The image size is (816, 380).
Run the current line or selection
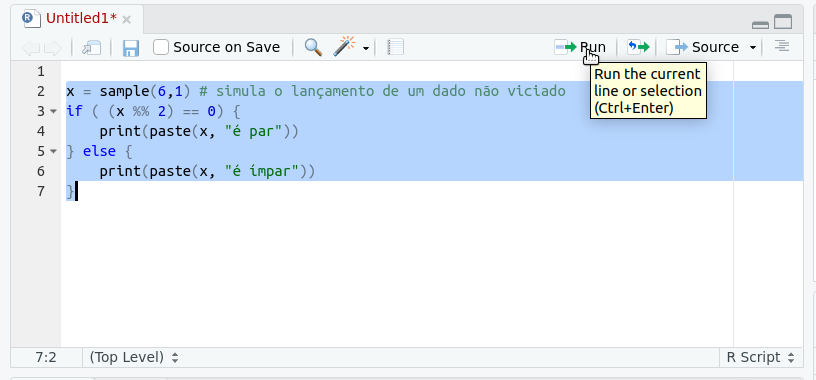pos(580,47)
